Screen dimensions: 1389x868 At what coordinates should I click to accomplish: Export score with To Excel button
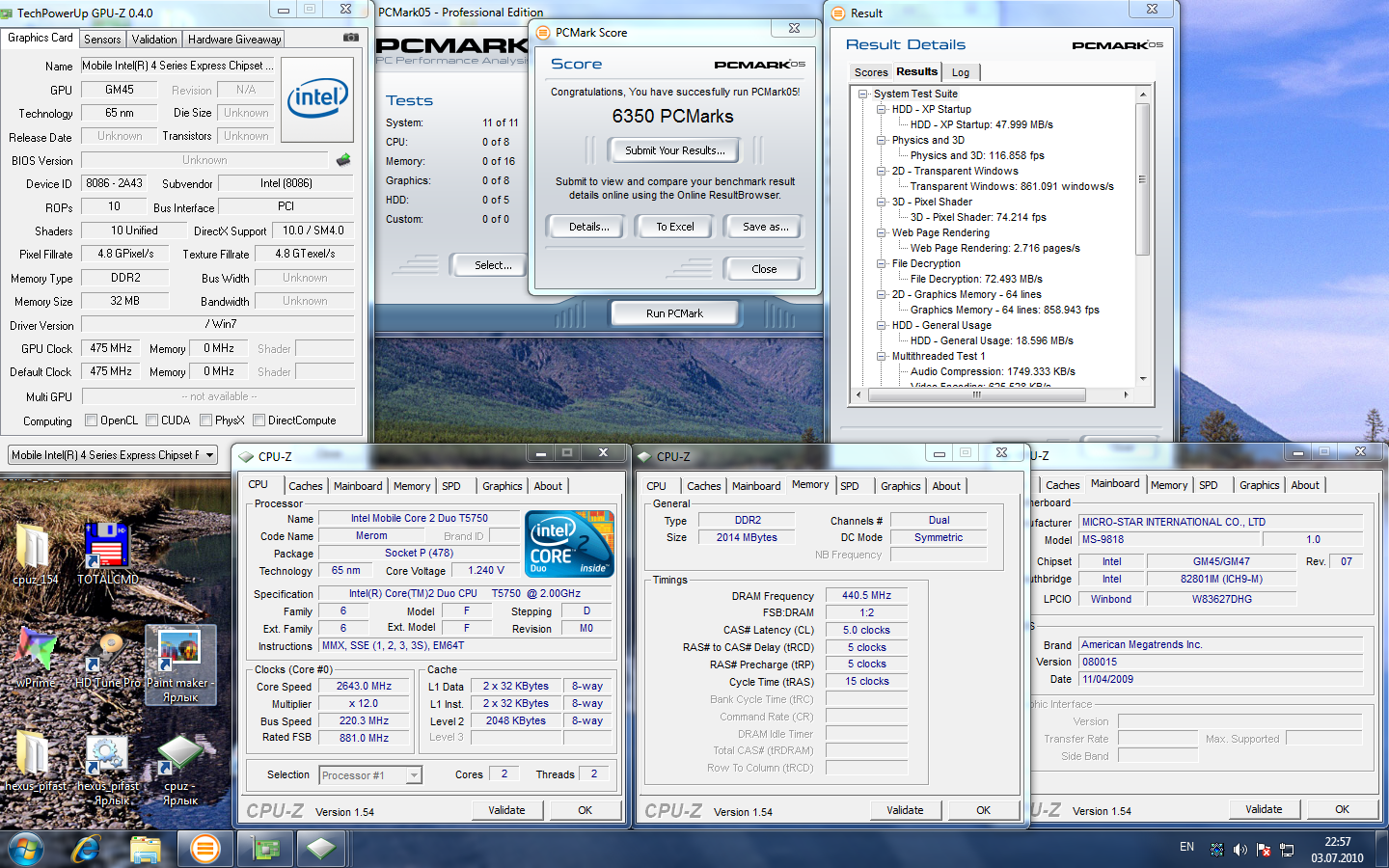pyautogui.click(x=675, y=227)
